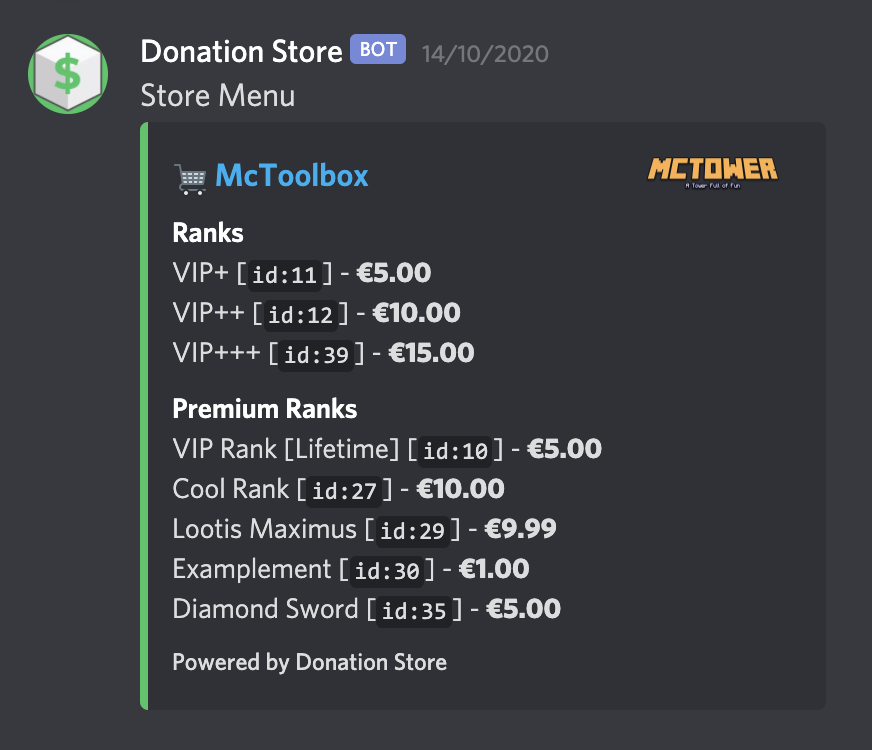Viewport: 872px width, 750px height.
Task: Click the id:29 code for Lootis Maximus
Action: coord(412,532)
